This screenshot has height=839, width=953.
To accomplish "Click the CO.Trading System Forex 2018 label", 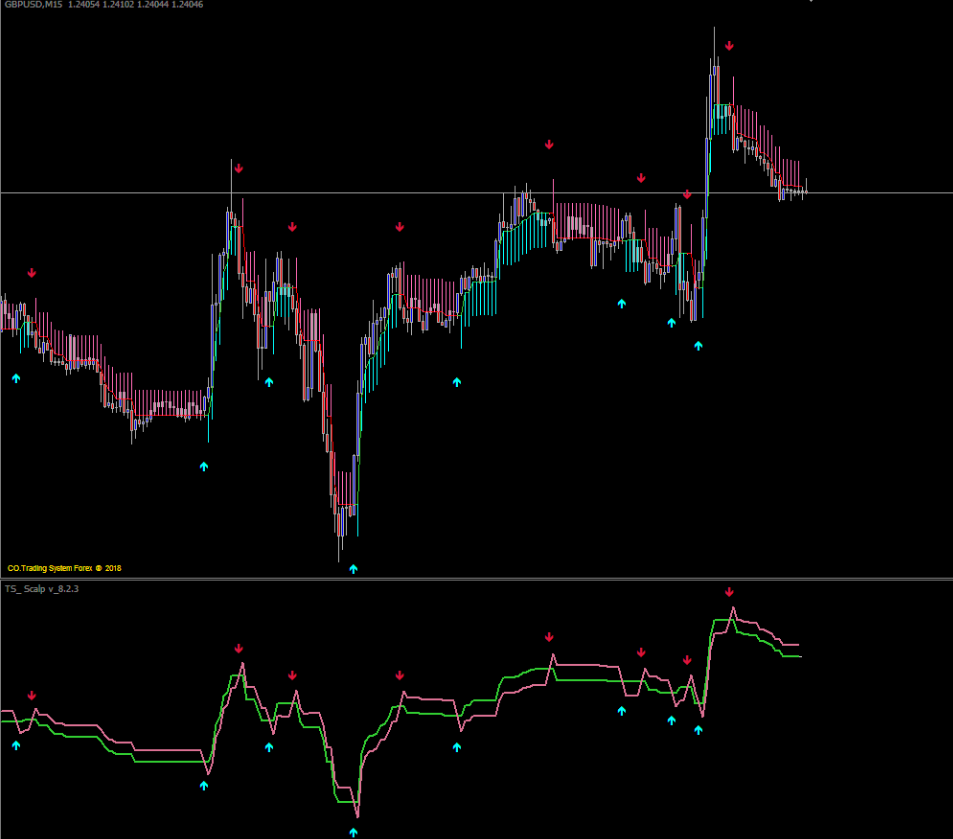I will point(64,568).
